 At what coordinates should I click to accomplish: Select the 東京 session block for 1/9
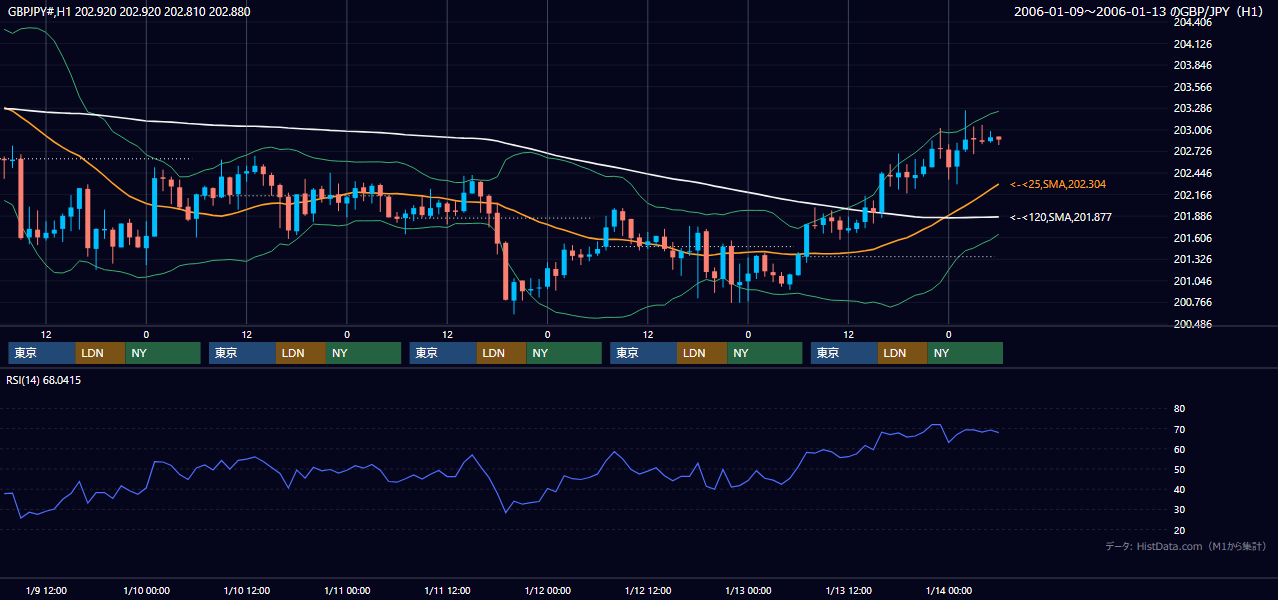41,353
